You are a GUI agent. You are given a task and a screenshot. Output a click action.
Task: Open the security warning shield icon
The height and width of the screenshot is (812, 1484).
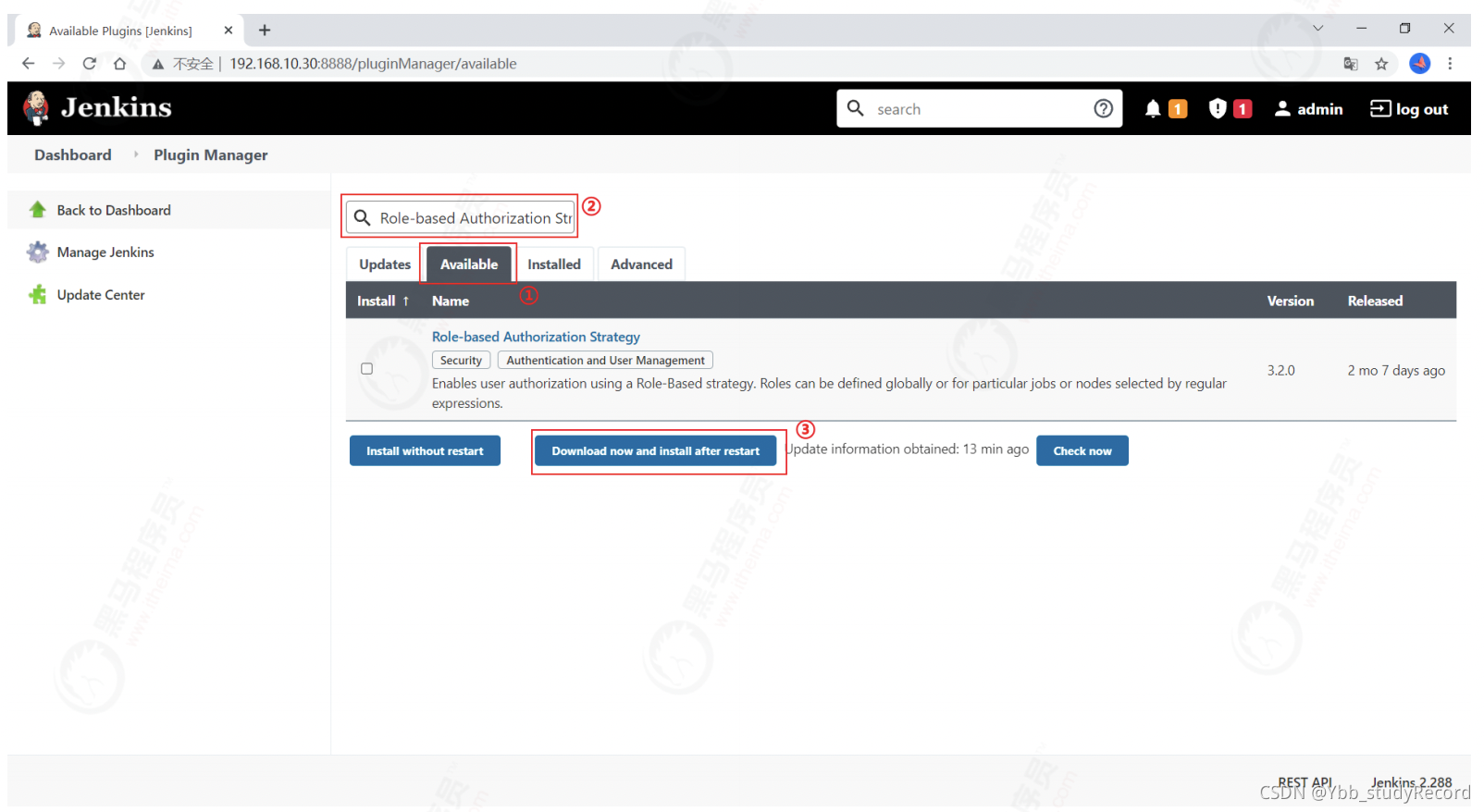pos(1218,108)
